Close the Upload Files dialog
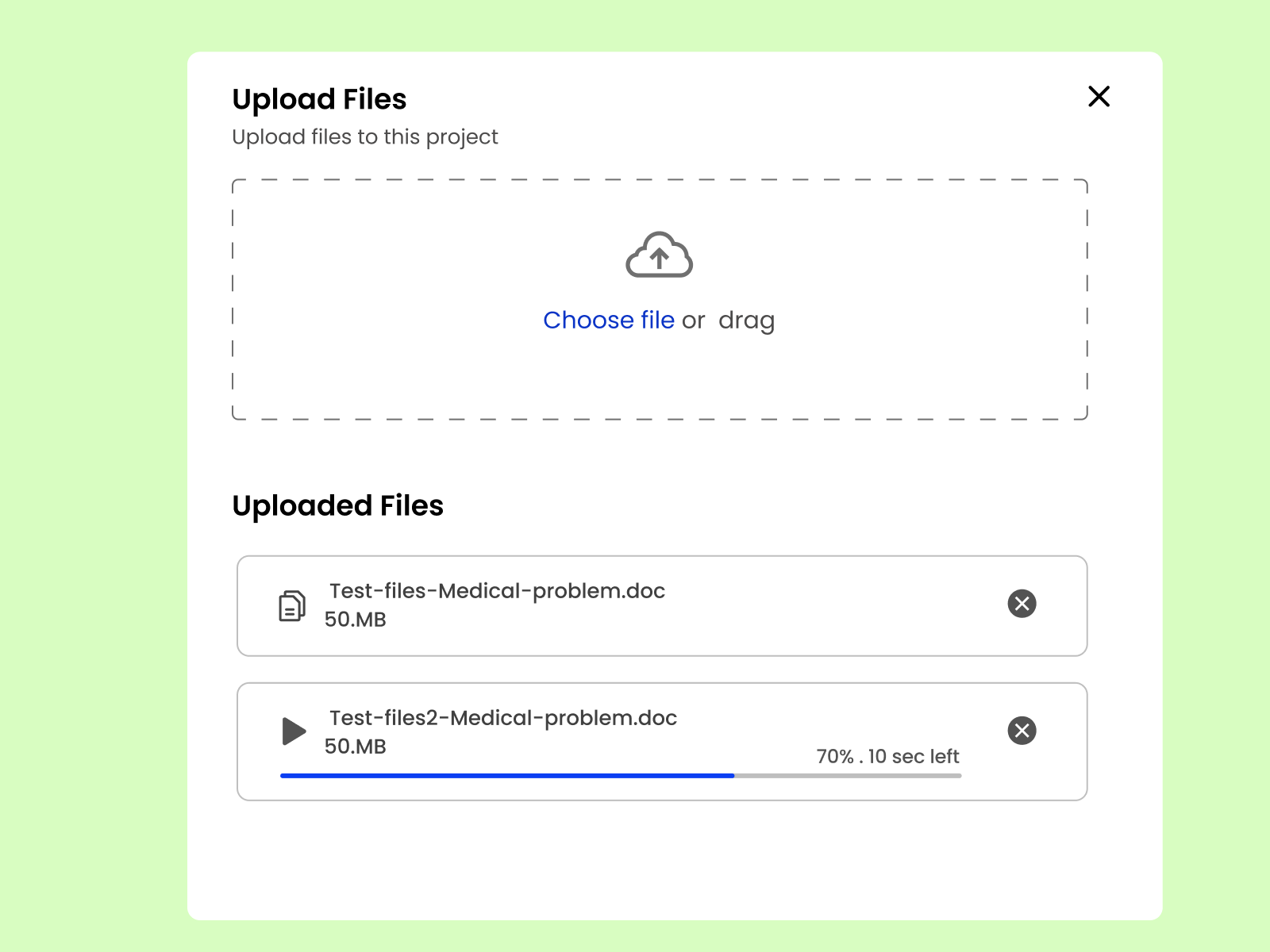 click(1099, 97)
